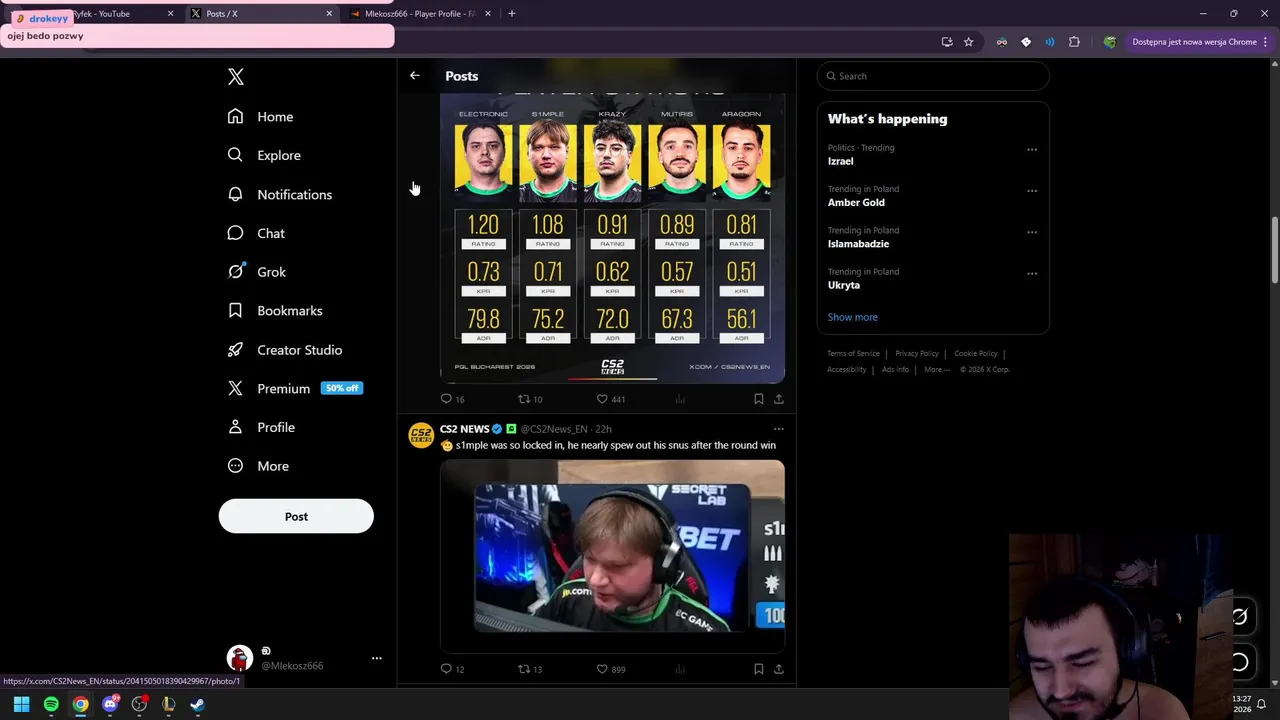Open the Ads info footer link

pyautogui.click(x=895, y=369)
